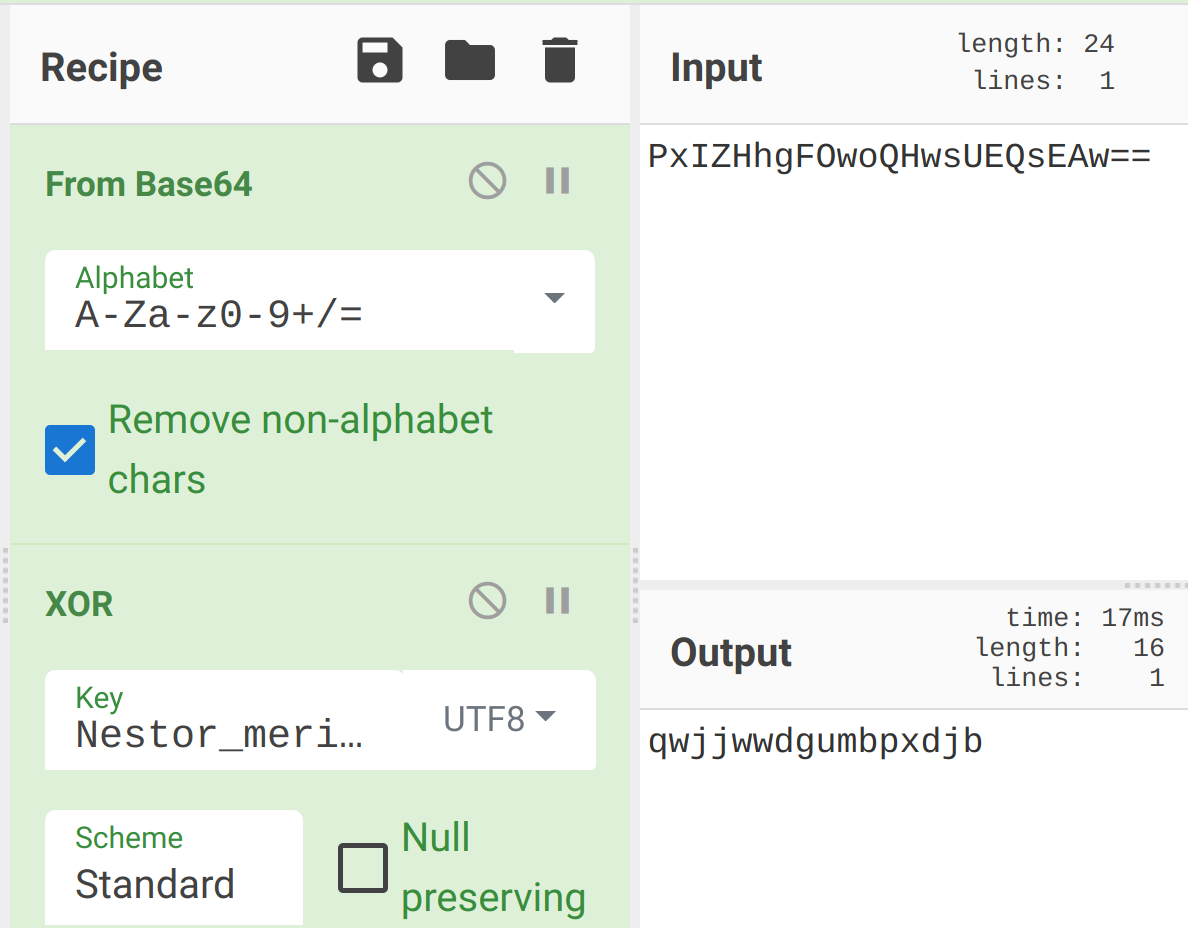The height and width of the screenshot is (928, 1188).
Task: Clear the recipe with the trash icon
Action: pyautogui.click(x=561, y=60)
